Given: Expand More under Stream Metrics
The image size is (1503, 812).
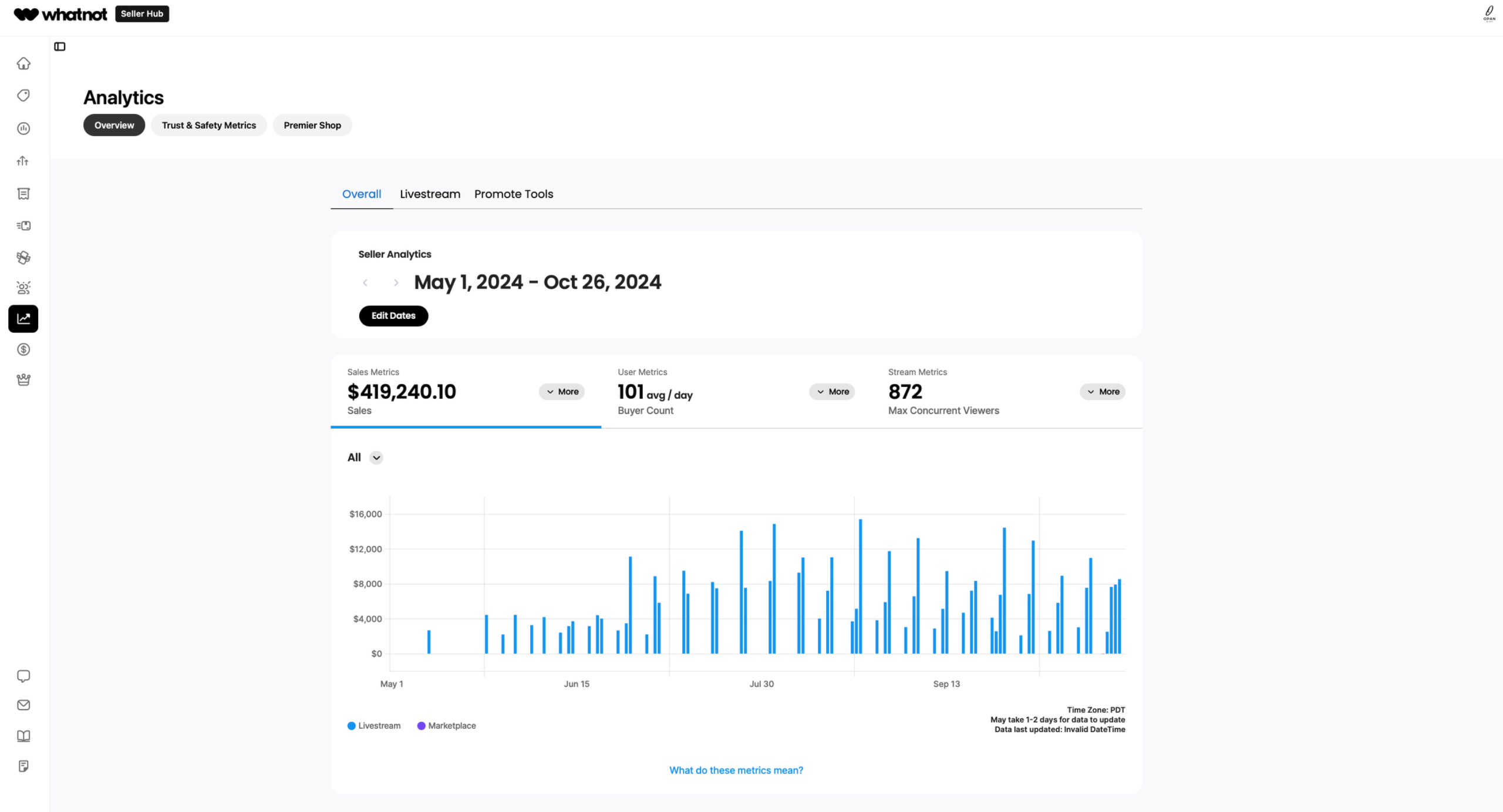Looking at the screenshot, I should (1103, 392).
